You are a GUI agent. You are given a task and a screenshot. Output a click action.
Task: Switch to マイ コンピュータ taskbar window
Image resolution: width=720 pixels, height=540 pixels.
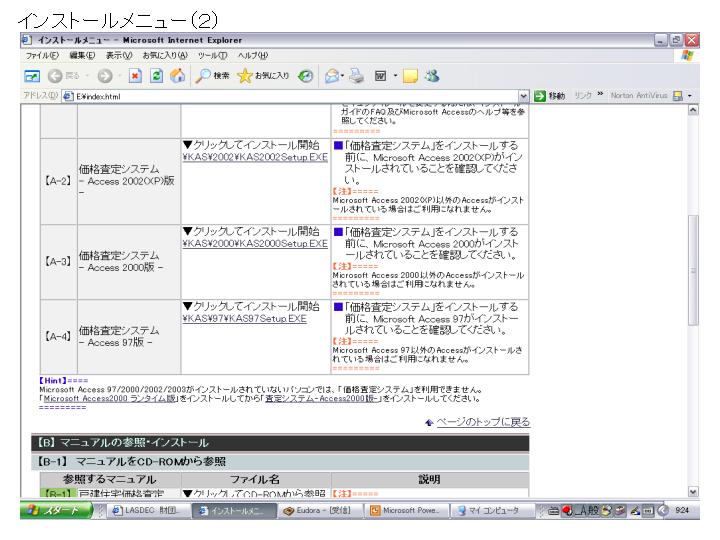[x=492, y=511]
